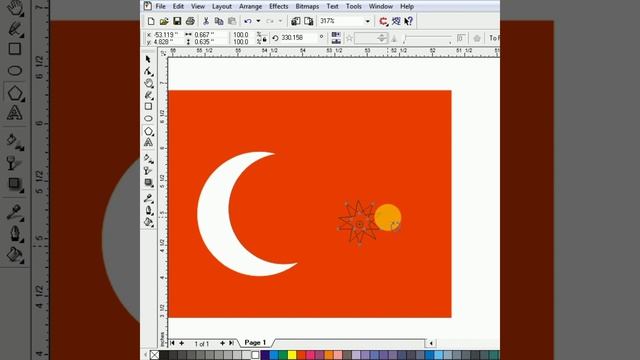Open the File menu
The width and height of the screenshot is (640, 360).
[160, 7]
